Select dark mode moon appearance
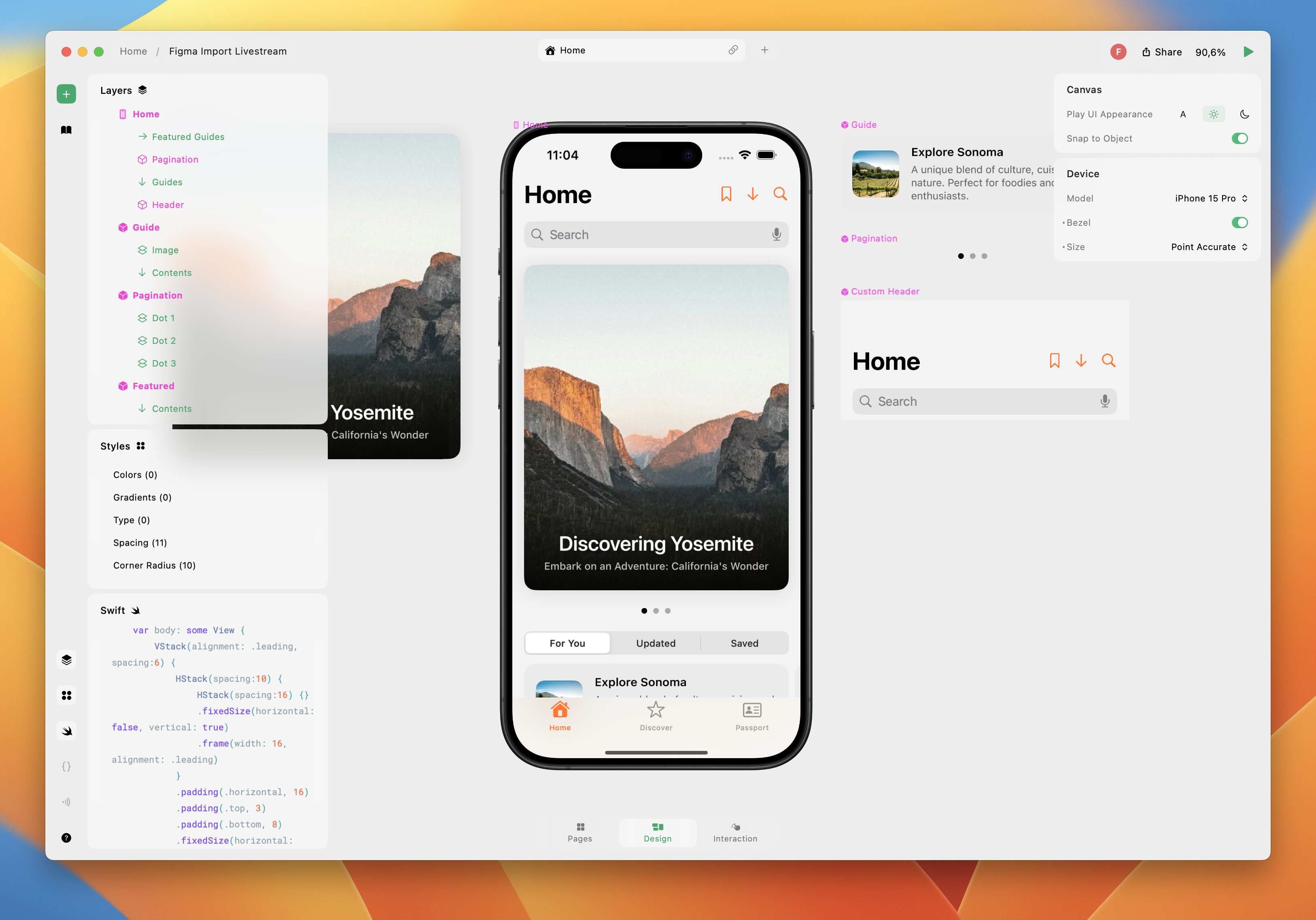The height and width of the screenshot is (920, 1316). tap(1244, 114)
